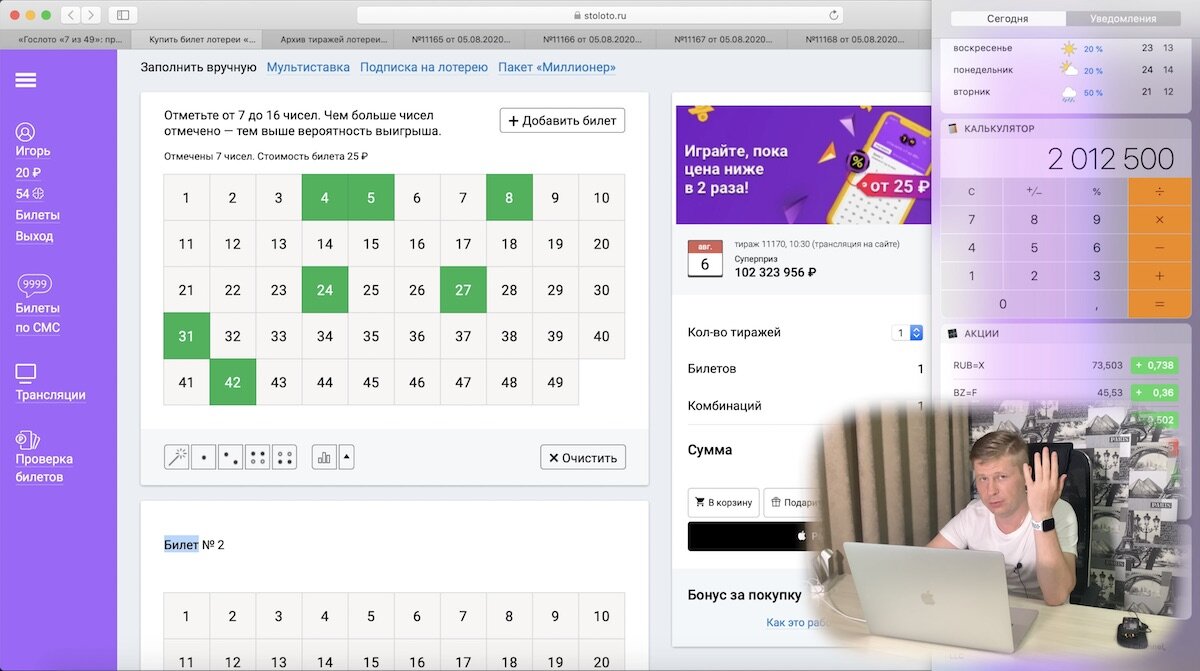This screenshot has width=1200, height=671.
Task: Click the calculator 0 key
Action: 1003,303
